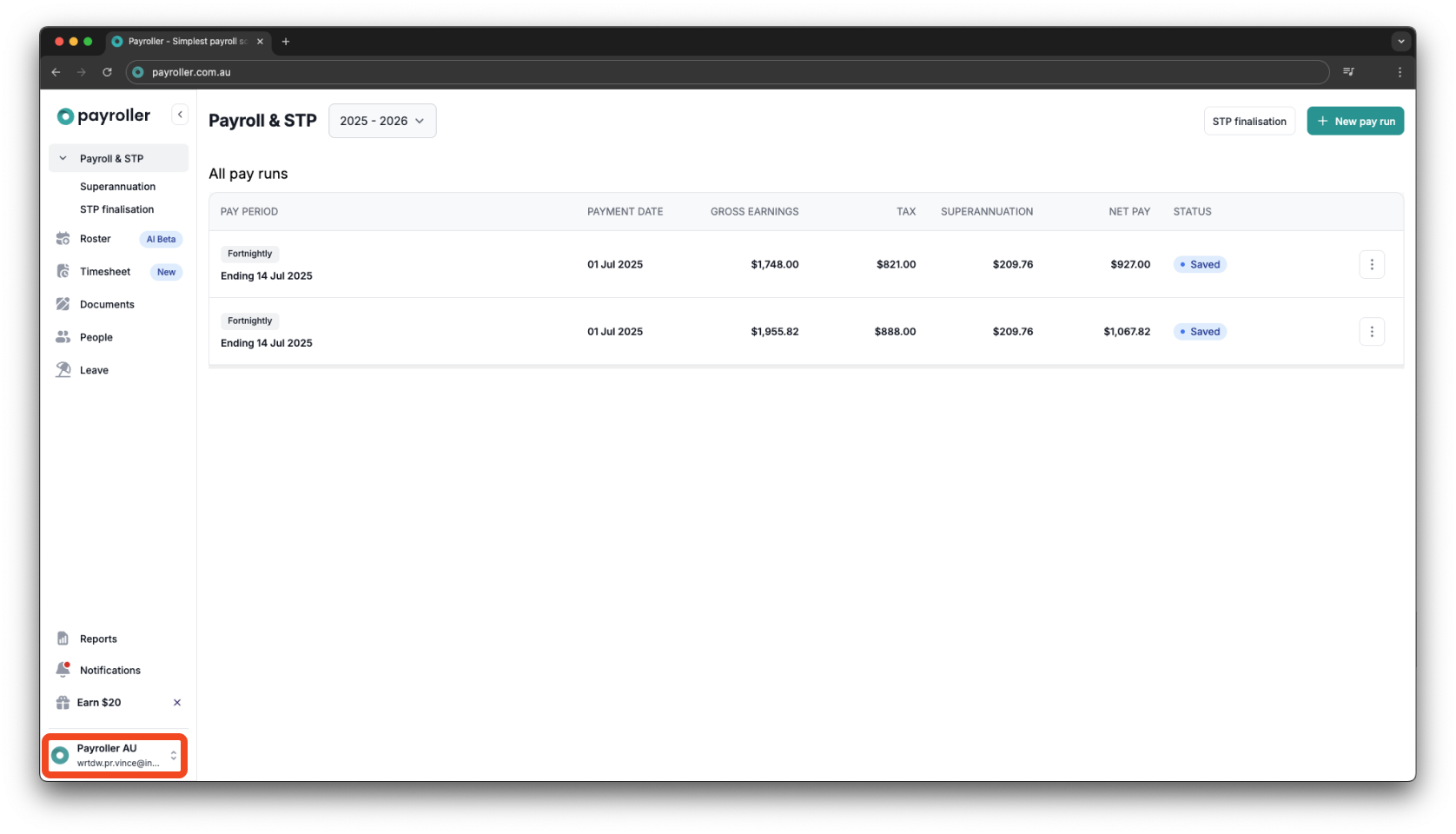Go to Documents section
Image resolution: width=1456 pixels, height=834 pixels.
(107, 305)
